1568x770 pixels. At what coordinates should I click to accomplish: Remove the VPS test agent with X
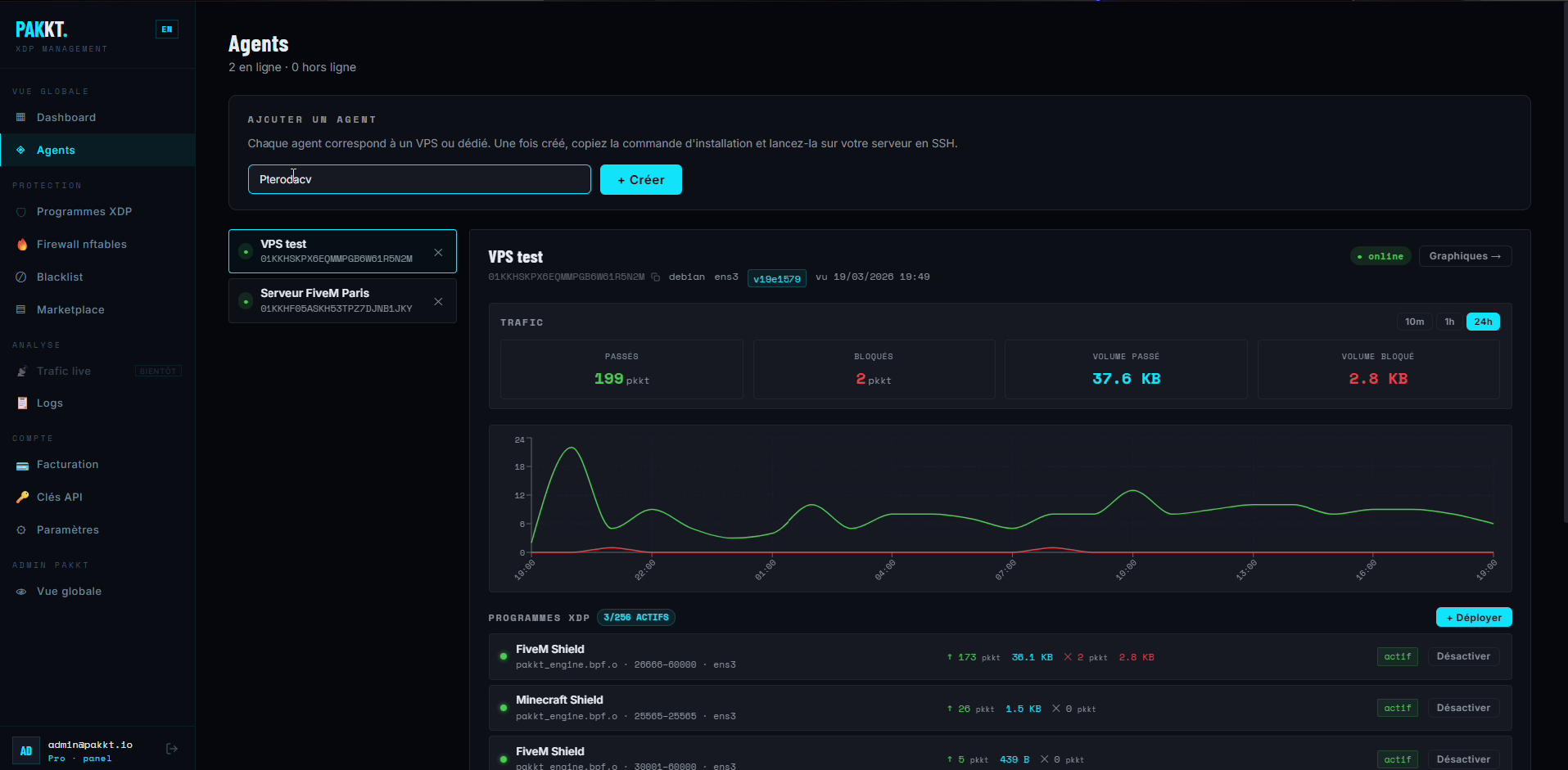438,253
